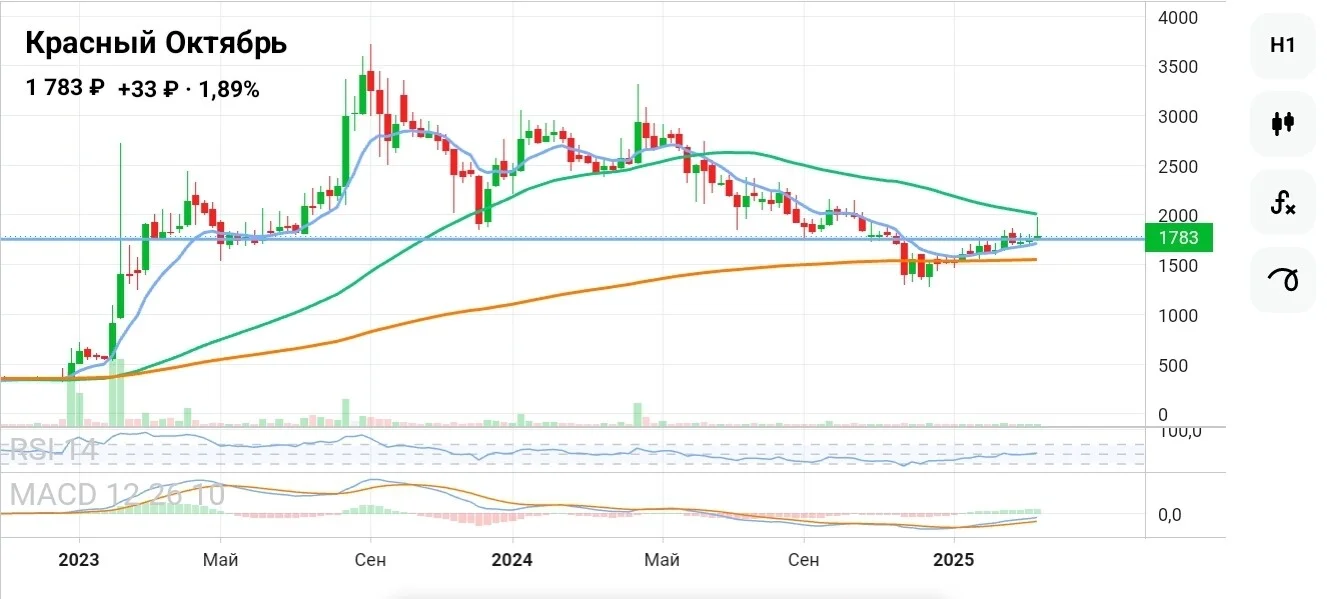Click the green 1783 price tag
The image size is (1327, 599).
[x=1178, y=238]
